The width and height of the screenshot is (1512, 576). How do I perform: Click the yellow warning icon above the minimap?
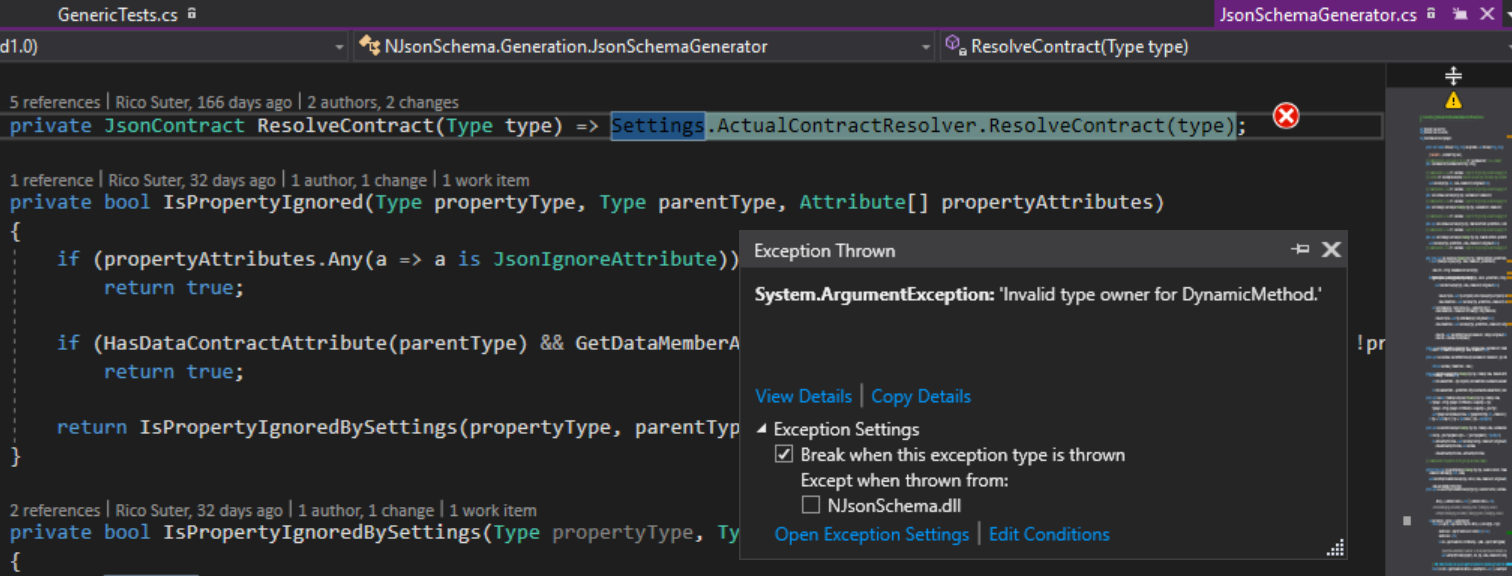click(x=1454, y=99)
